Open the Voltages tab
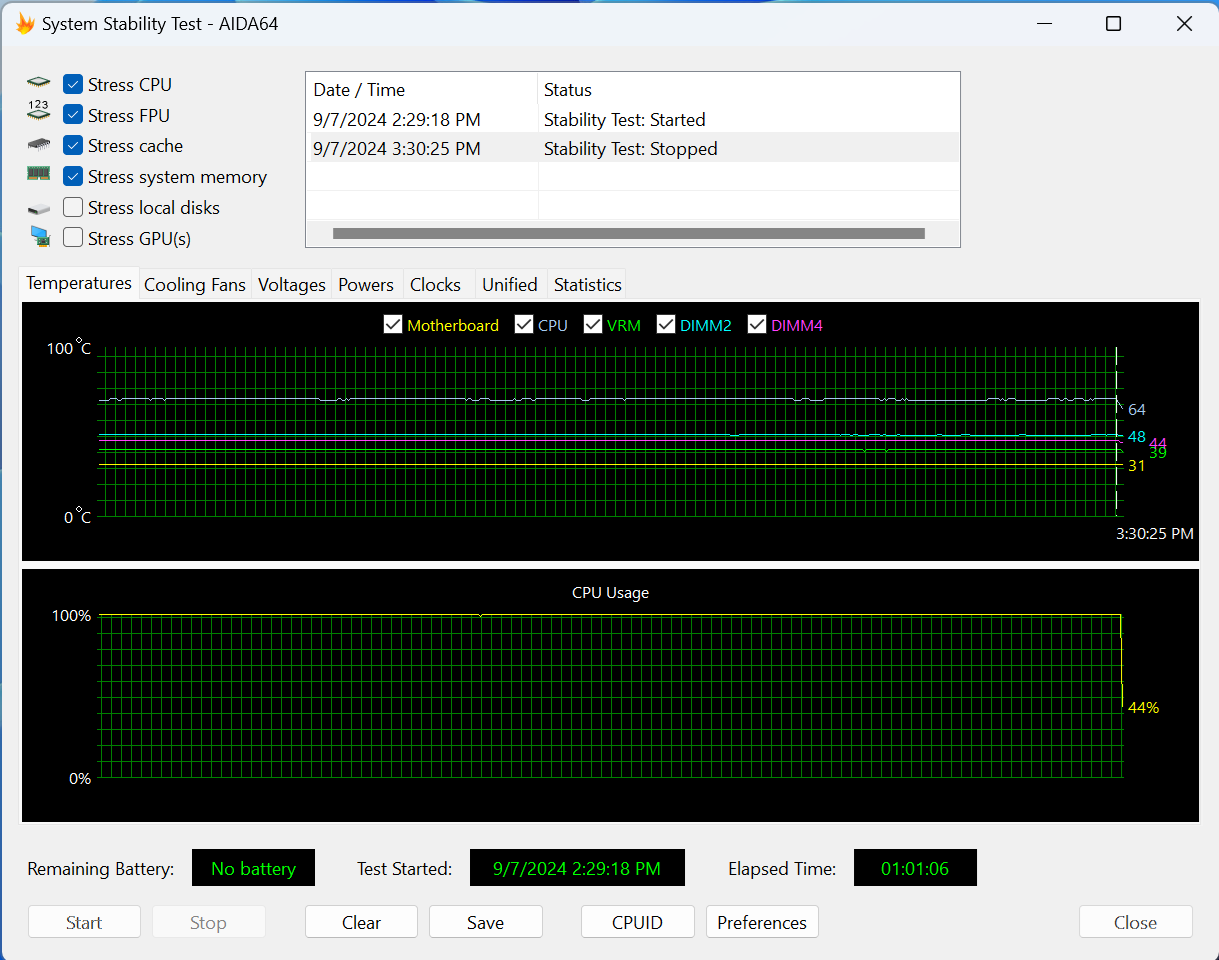Viewport: 1219px width, 960px height. [291, 285]
